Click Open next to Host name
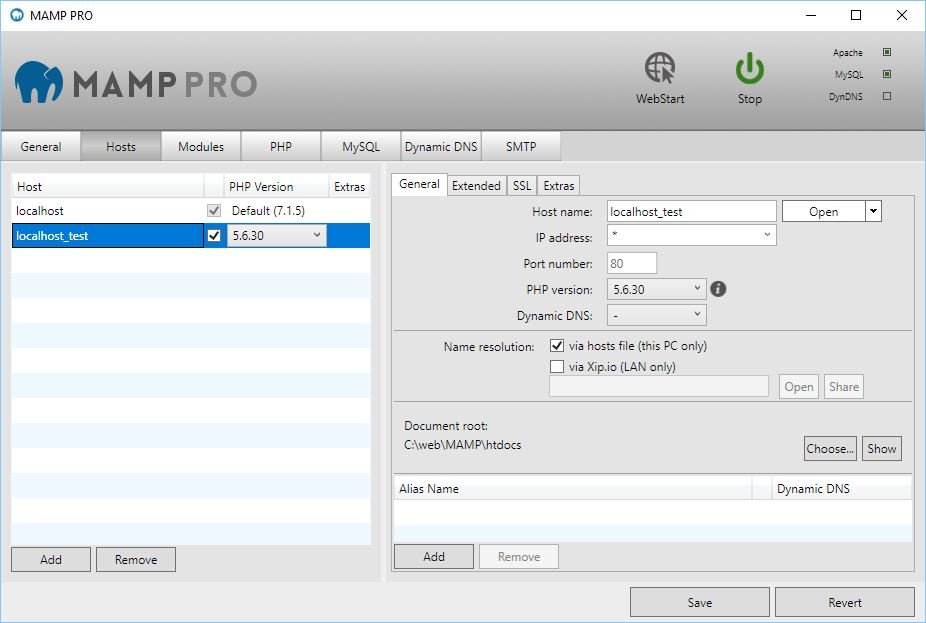The height and width of the screenshot is (623, 926). tap(823, 211)
